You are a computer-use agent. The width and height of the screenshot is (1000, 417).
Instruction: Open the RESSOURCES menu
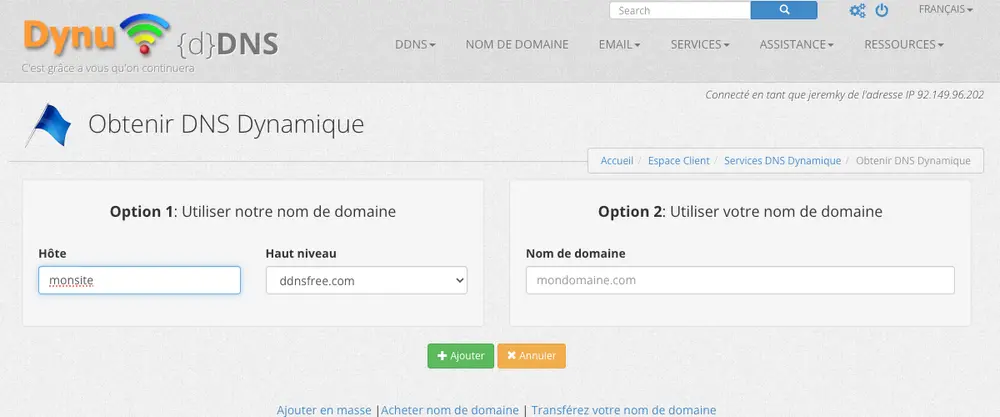[x=904, y=45]
